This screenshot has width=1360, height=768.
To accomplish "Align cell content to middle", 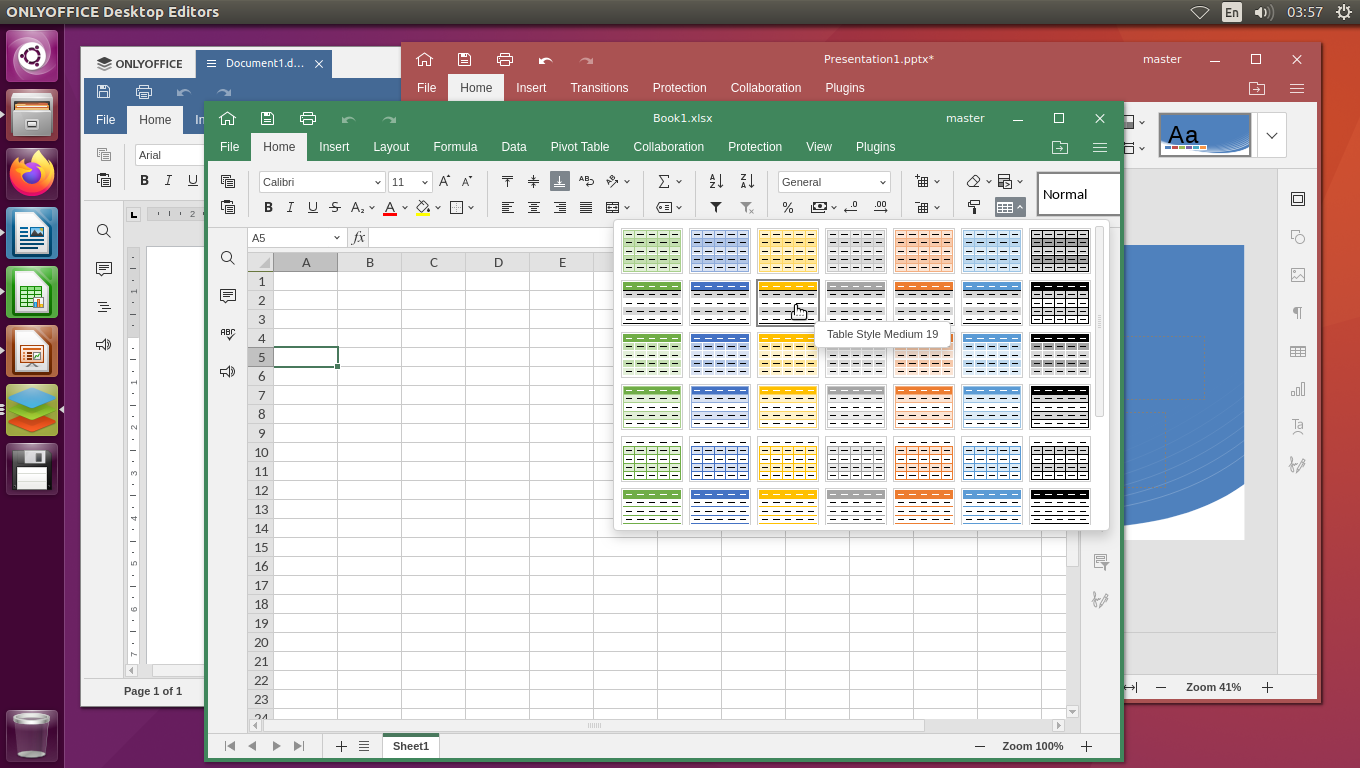I will 534,182.
